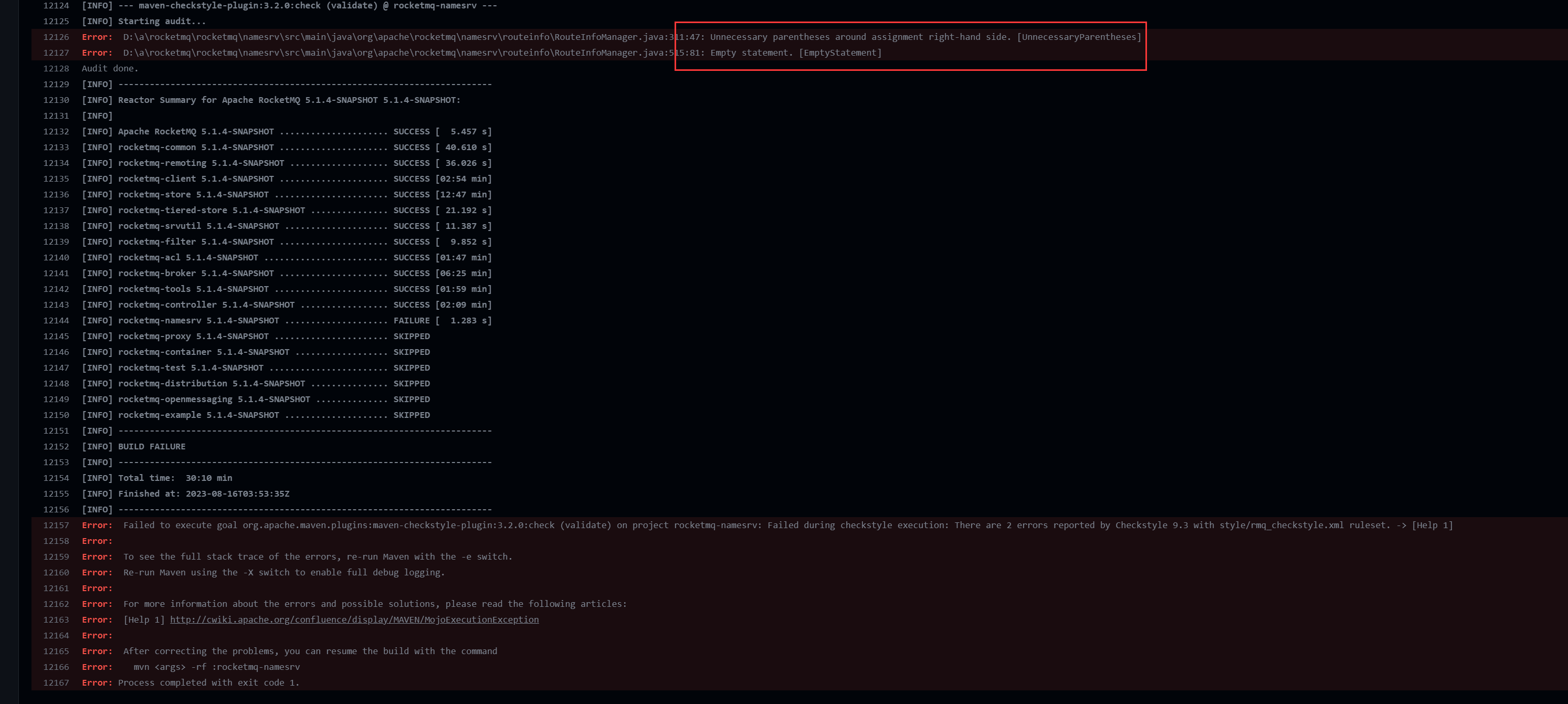Click line number 12126
Viewport: 1568px width, 704px height.
(x=56, y=37)
